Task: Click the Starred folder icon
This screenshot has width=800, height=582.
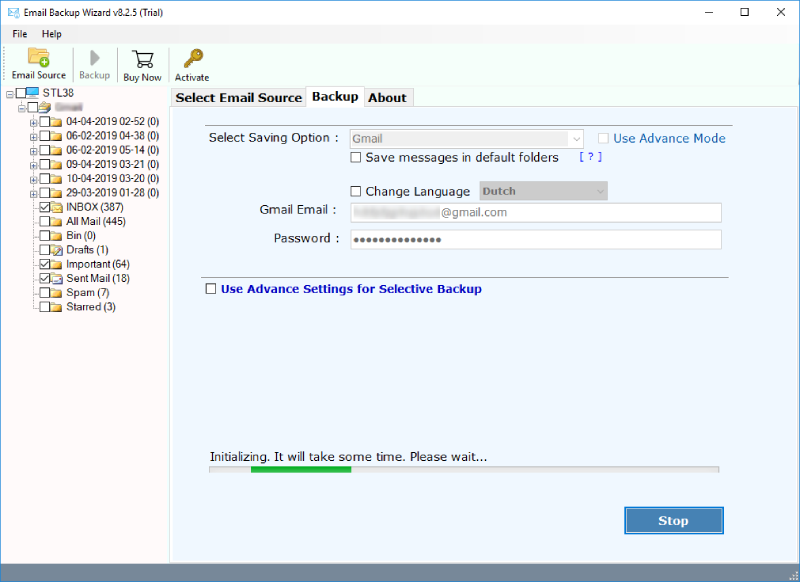Action: pos(57,307)
